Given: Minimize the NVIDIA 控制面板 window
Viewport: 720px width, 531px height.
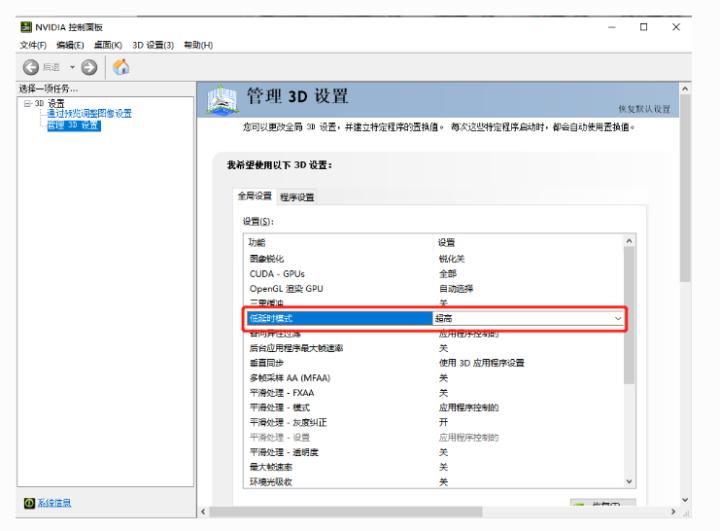Looking at the screenshot, I should click(x=612, y=27).
